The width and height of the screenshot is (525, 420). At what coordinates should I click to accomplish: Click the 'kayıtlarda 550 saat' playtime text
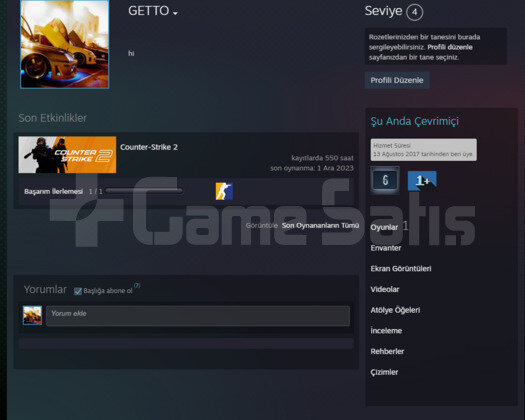322,158
